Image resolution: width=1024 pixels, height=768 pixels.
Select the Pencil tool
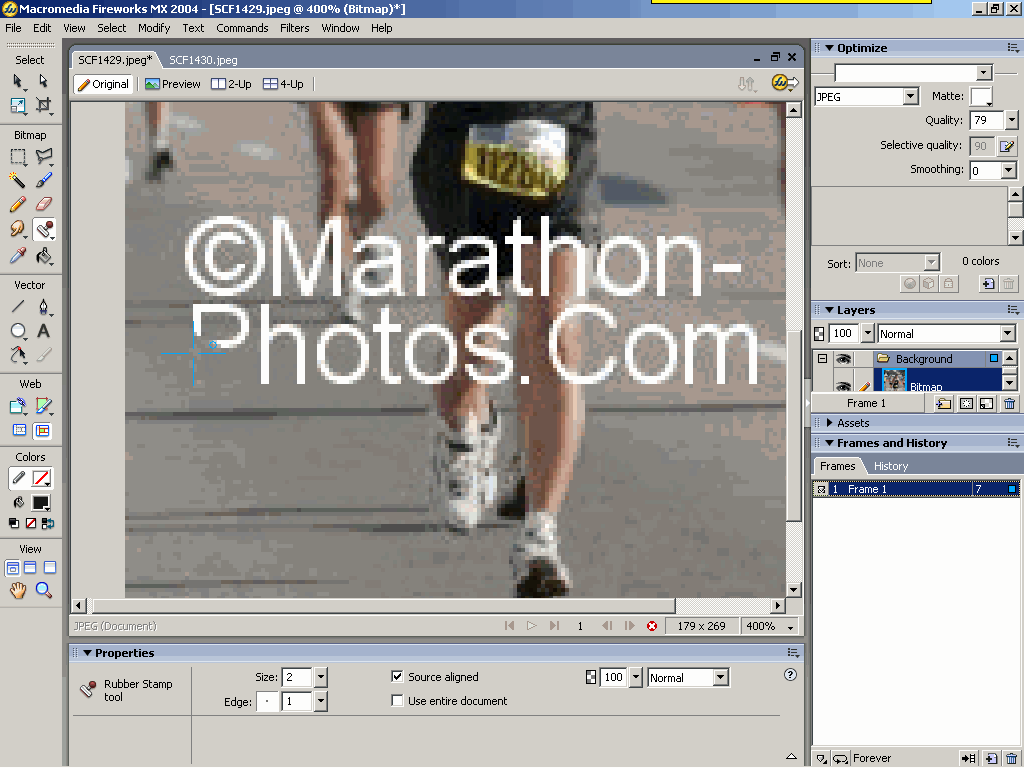[18, 204]
